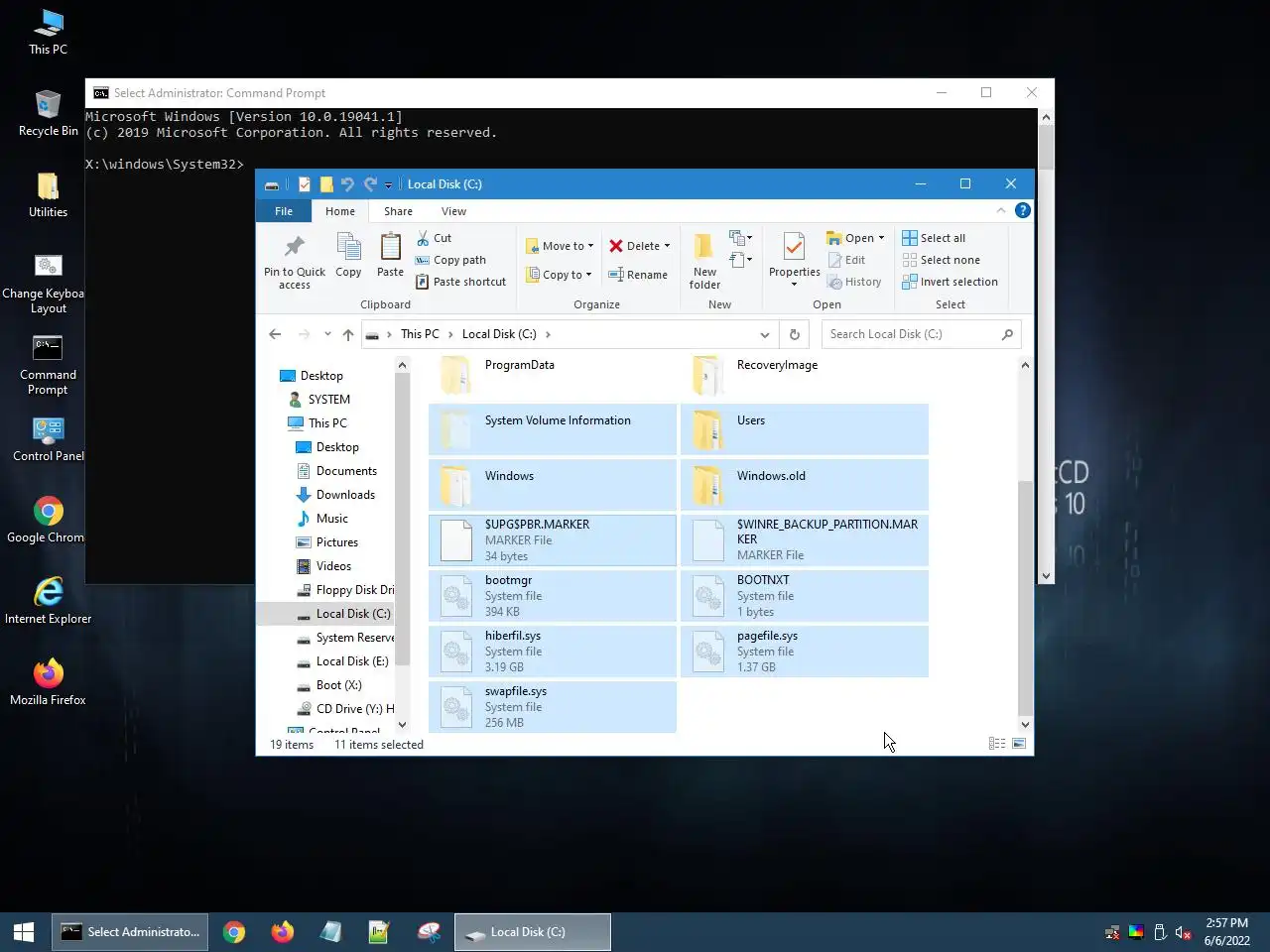Image resolution: width=1270 pixels, height=952 pixels.
Task: Click the Explorer Help question mark icon
Action: (1023, 210)
